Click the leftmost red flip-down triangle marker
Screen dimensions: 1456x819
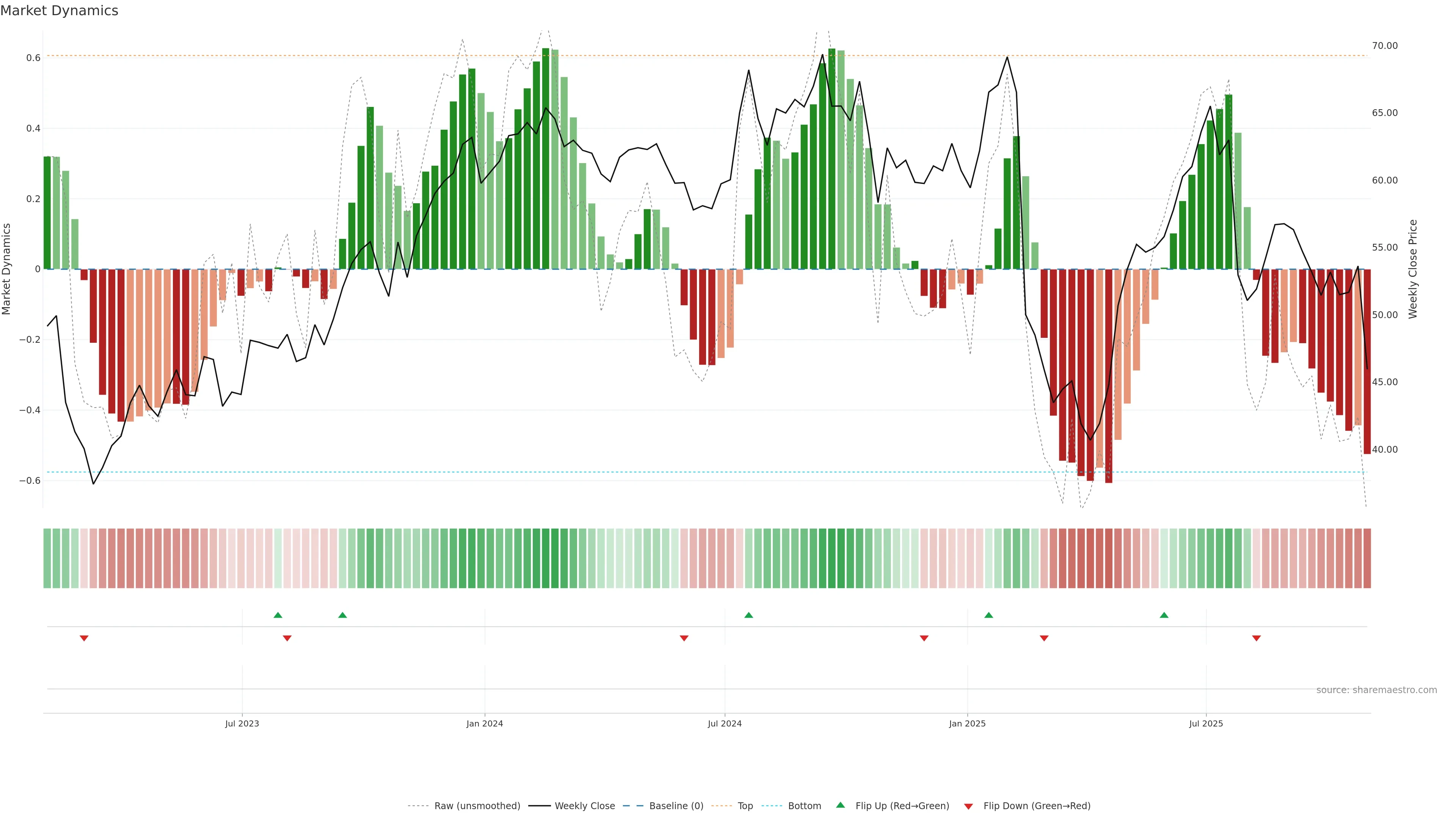(84, 638)
